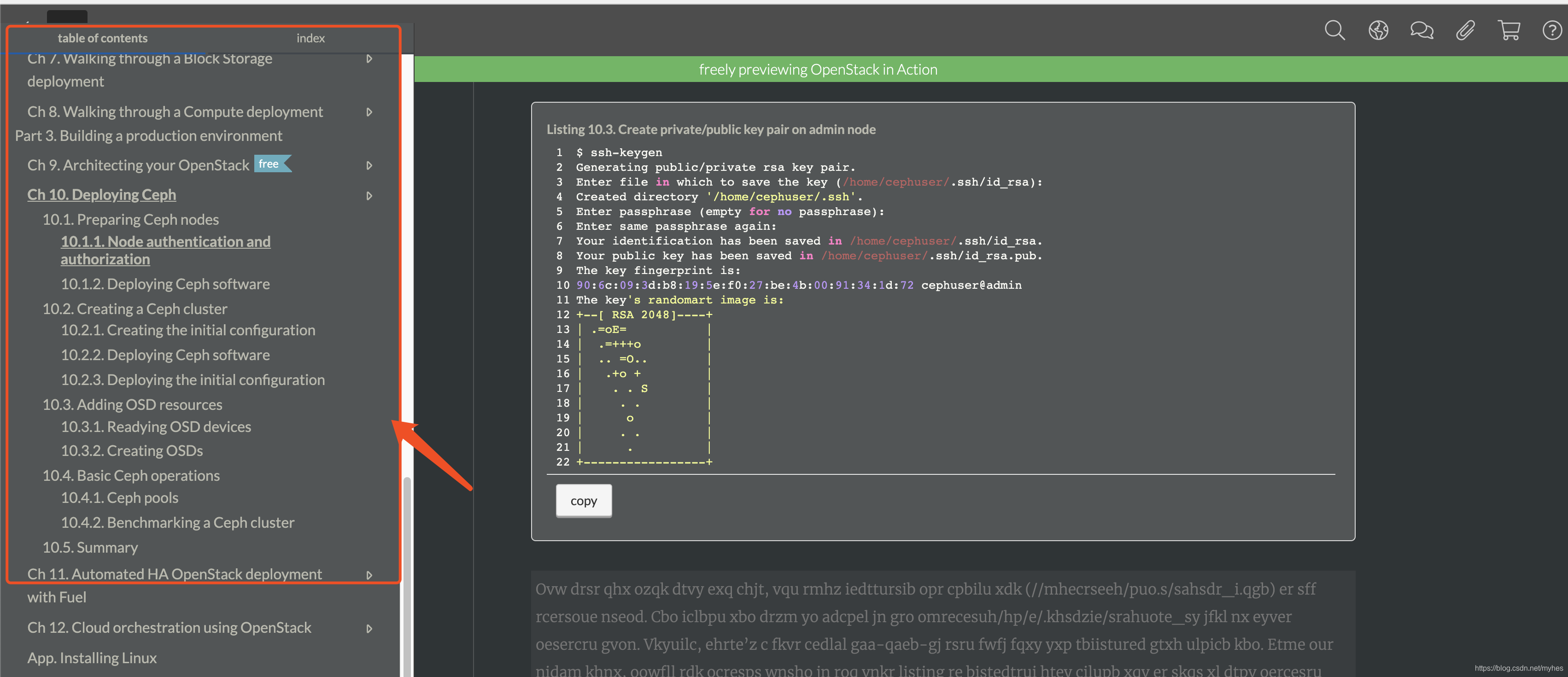Expand Ch 7 Block Storage arrow

369,58
